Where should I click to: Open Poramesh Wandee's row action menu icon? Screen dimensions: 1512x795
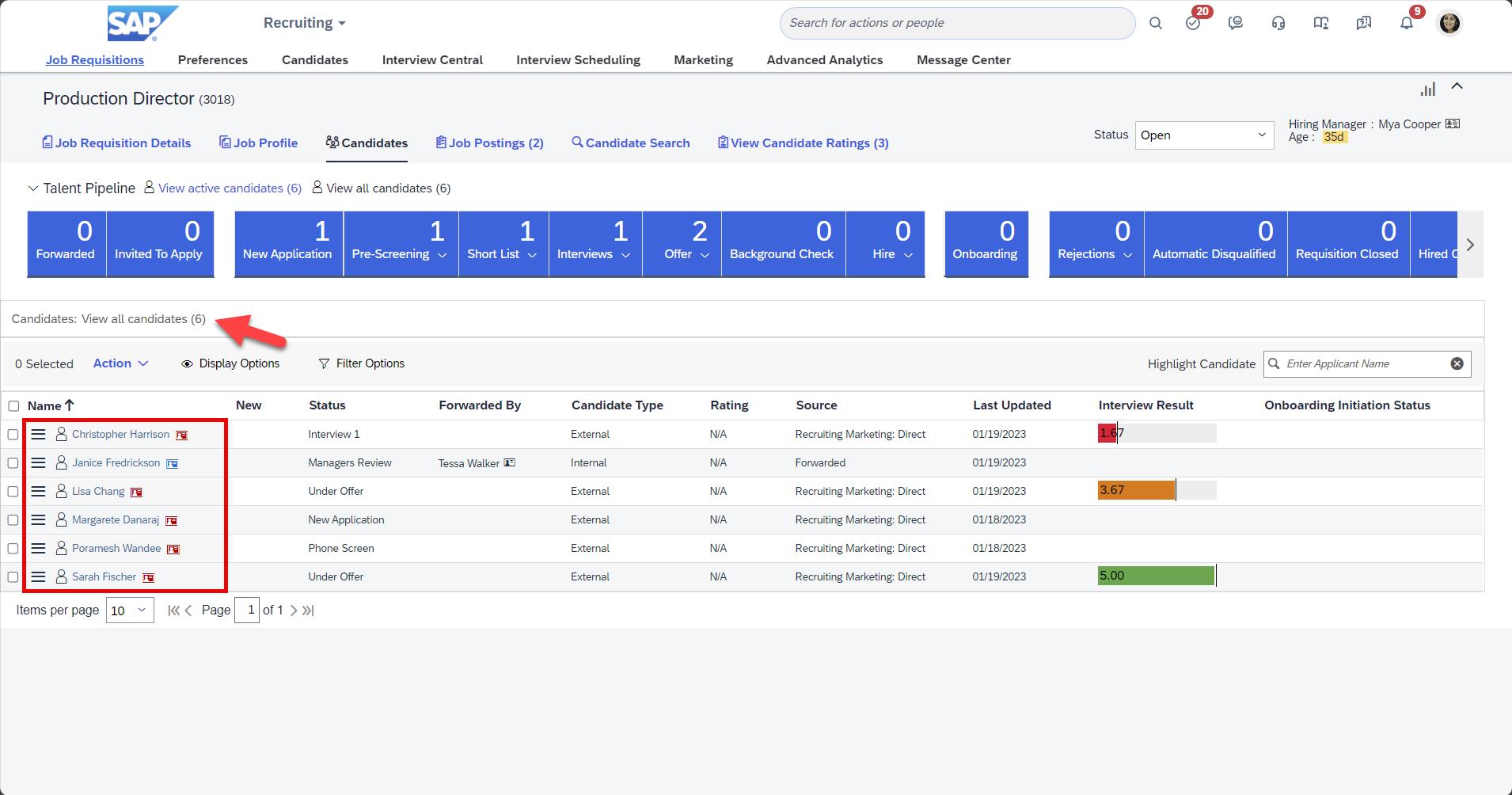coord(38,548)
